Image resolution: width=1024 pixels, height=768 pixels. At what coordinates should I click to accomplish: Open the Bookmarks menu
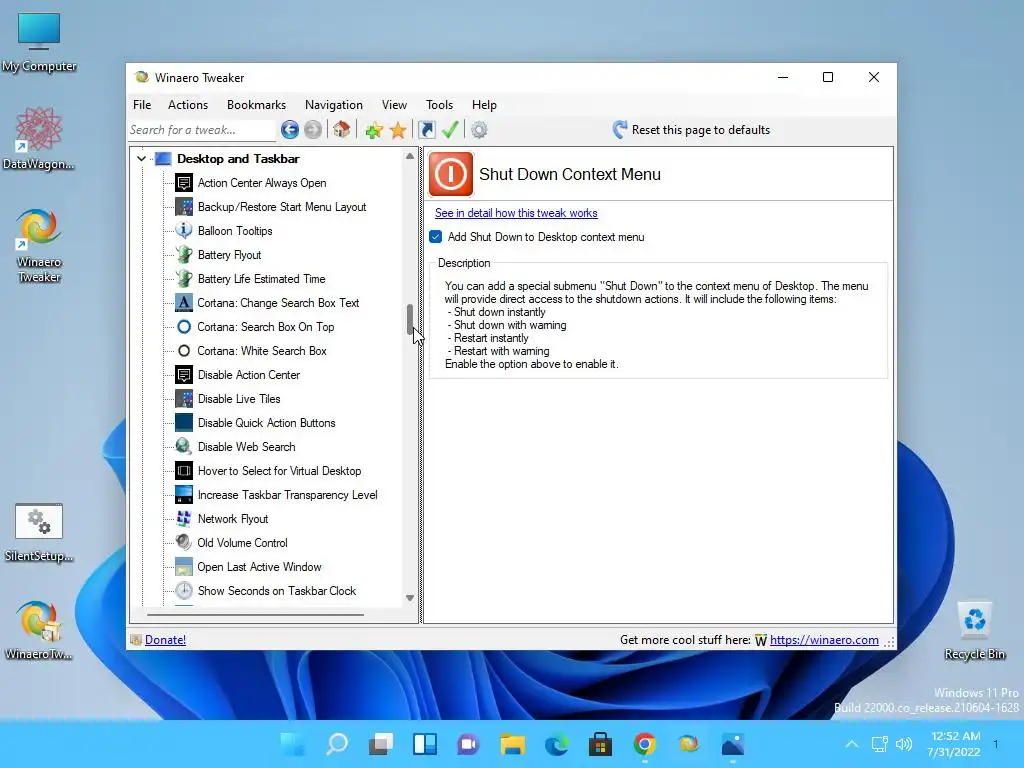256,105
